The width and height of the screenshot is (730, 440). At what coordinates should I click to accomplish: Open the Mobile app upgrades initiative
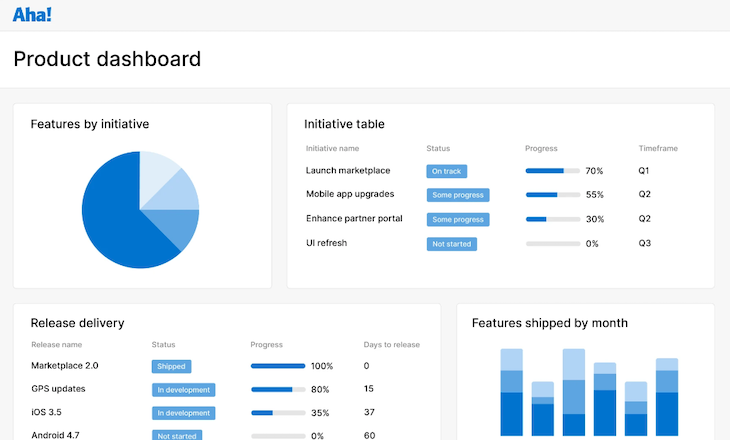pyautogui.click(x=350, y=194)
